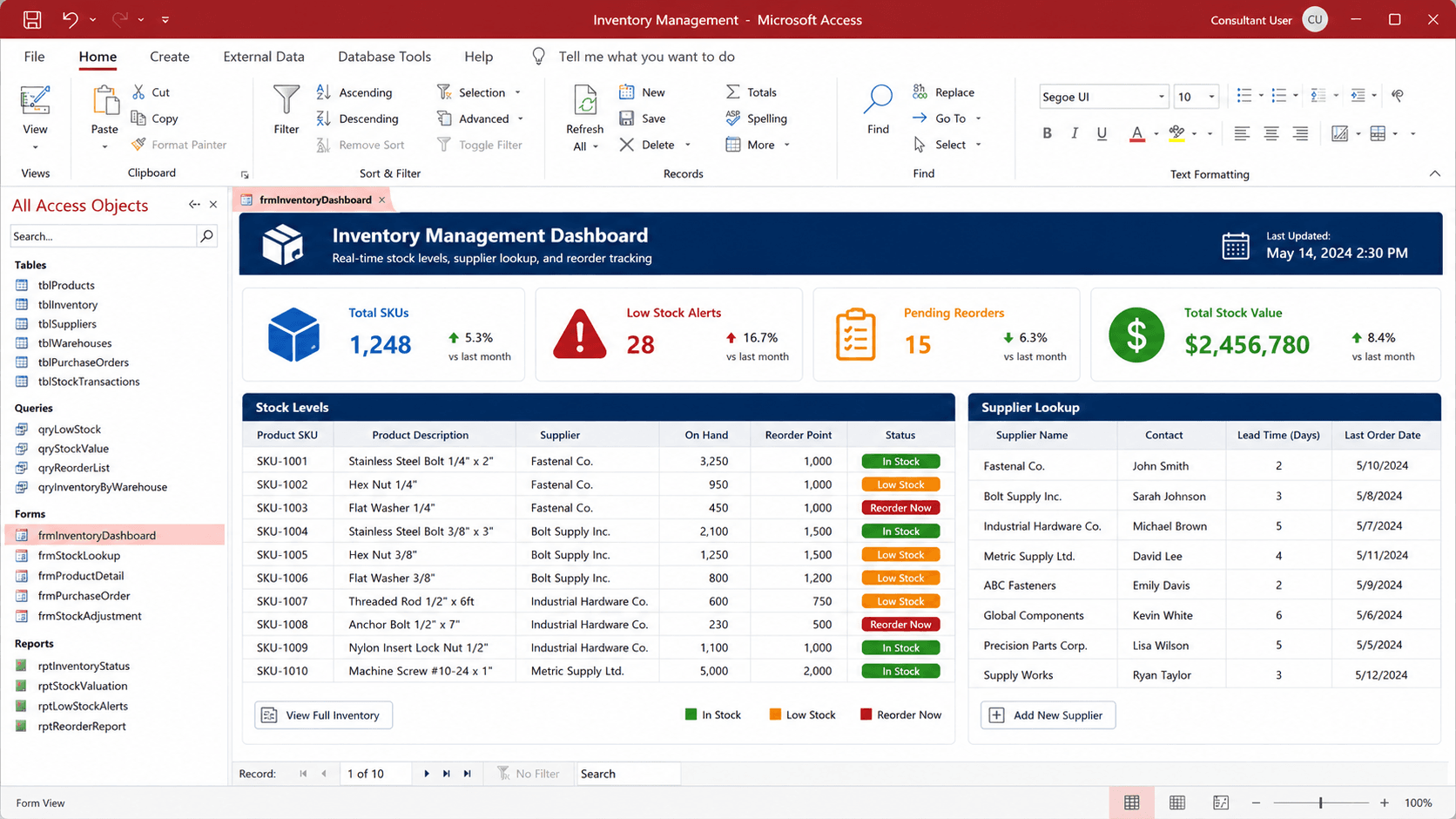
Task: Open the Help tab
Action: 479,57
